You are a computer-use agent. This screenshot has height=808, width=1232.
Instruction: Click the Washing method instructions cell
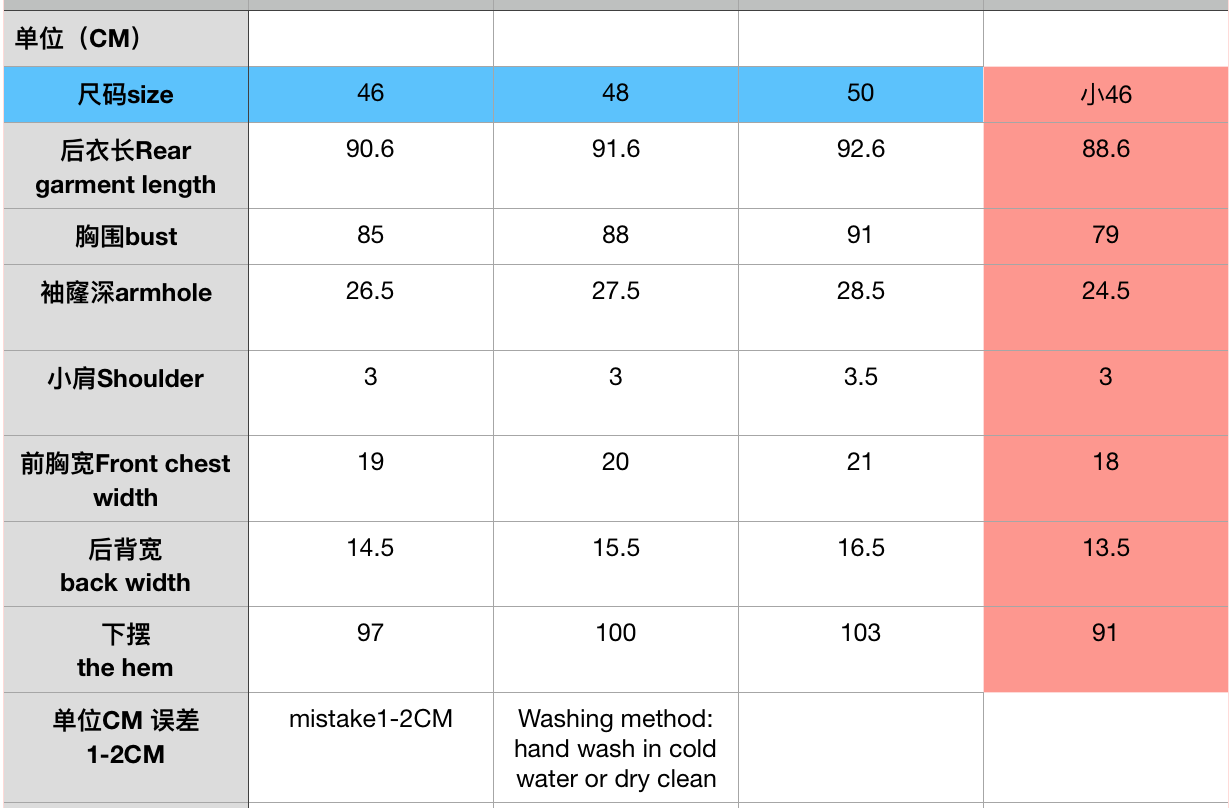click(x=615, y=748)
